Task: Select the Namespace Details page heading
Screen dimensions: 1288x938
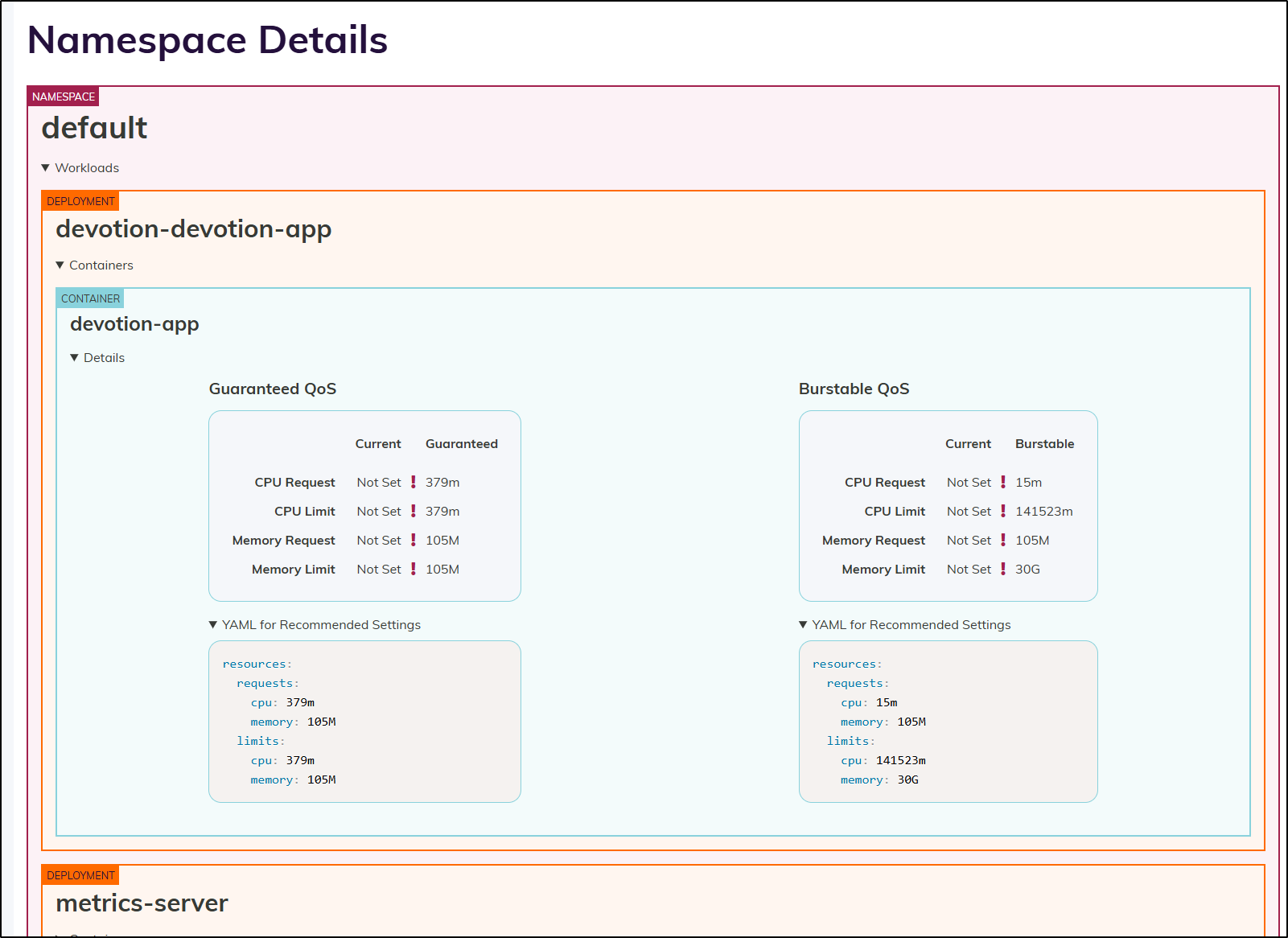Action: click(x=208, y=40)
